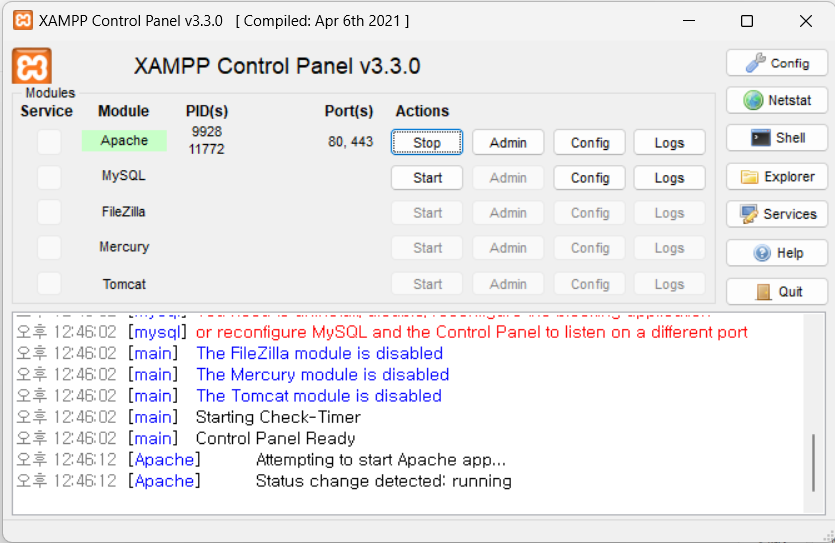Select the Mercury module label
835x543 pixels.
pos(124,247)
